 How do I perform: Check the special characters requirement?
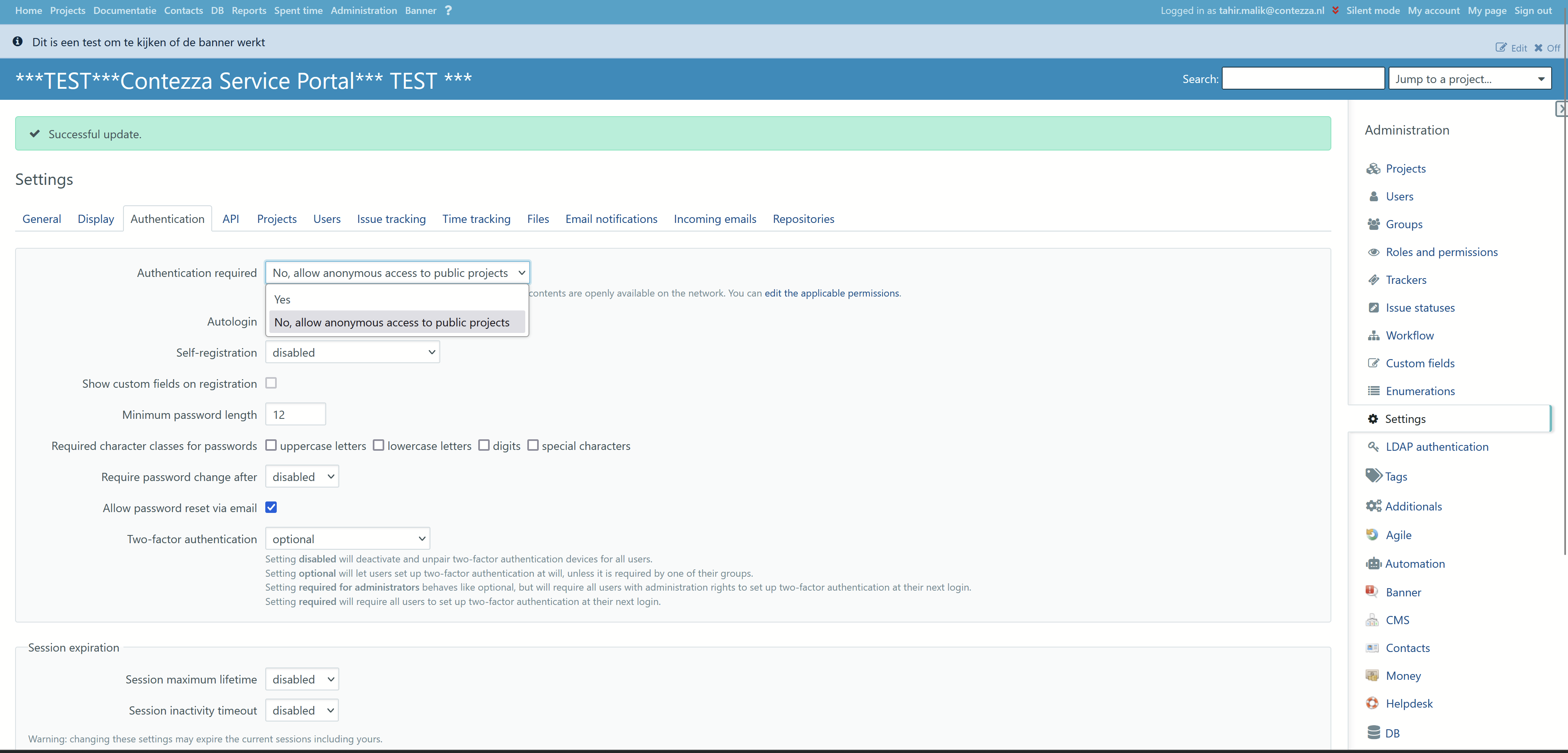click(x=533, y=445)
